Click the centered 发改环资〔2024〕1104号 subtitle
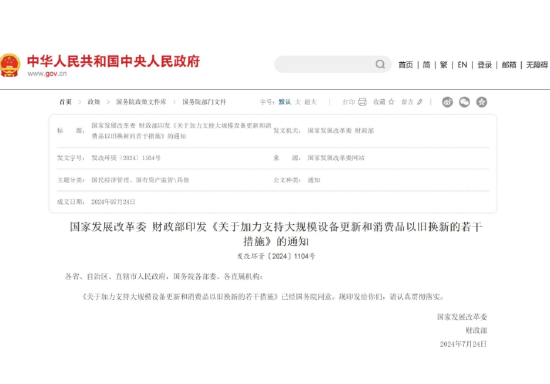This screenshot has width=550, height=384. [276, 256]
